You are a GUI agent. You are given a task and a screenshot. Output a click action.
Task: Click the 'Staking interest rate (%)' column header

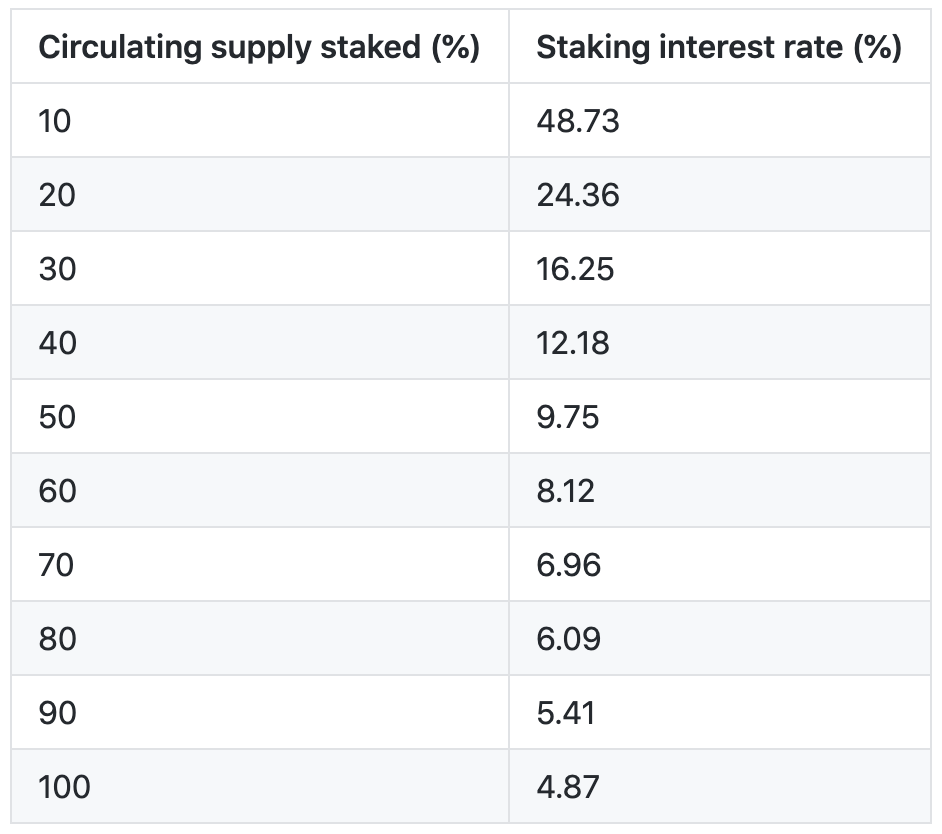pyautogui.click(x=718, y=48)
